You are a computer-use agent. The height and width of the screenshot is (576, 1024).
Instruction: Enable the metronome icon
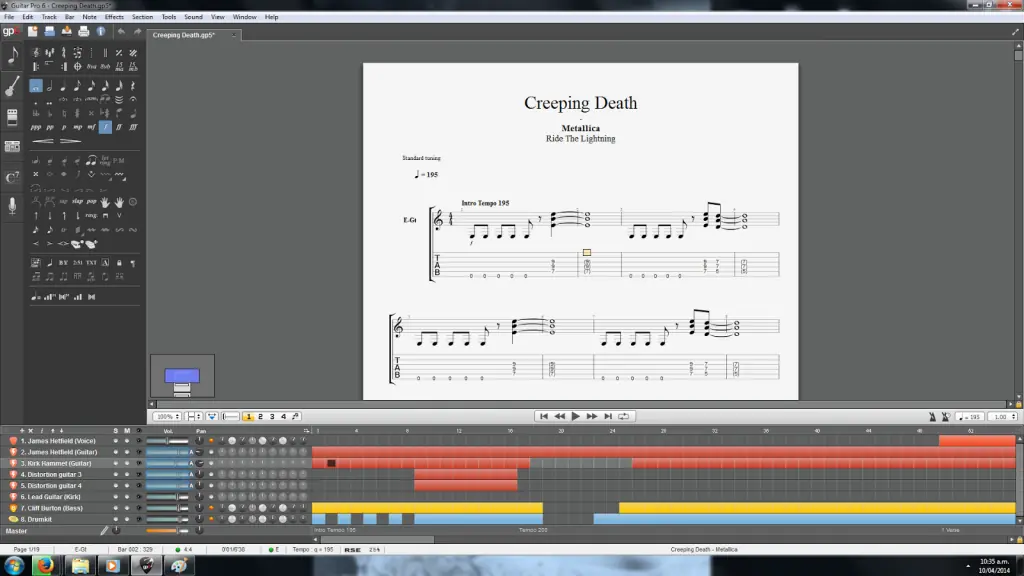click(x=933, y=417)
